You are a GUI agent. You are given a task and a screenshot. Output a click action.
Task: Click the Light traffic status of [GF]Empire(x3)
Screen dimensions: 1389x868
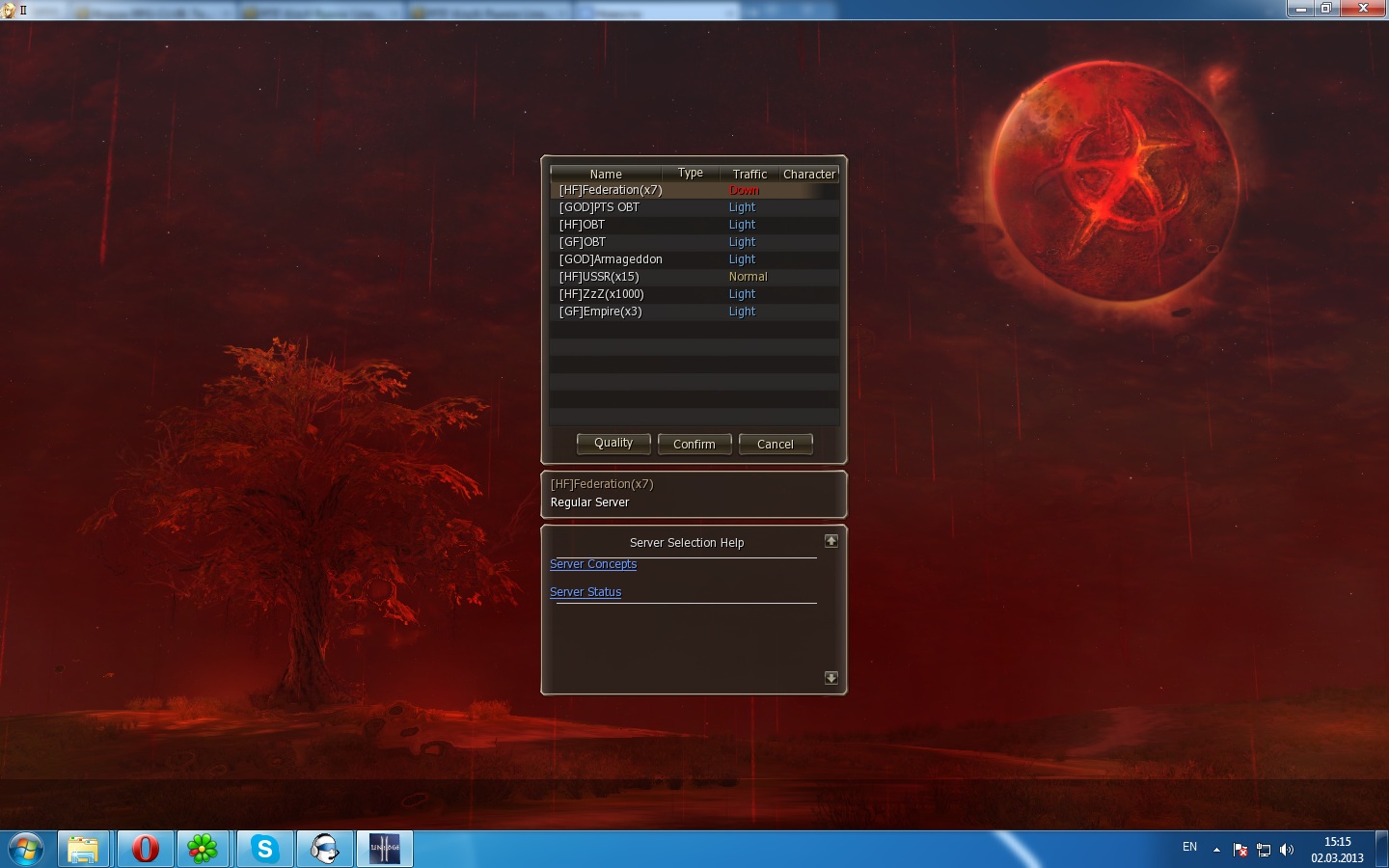(742, 312)
